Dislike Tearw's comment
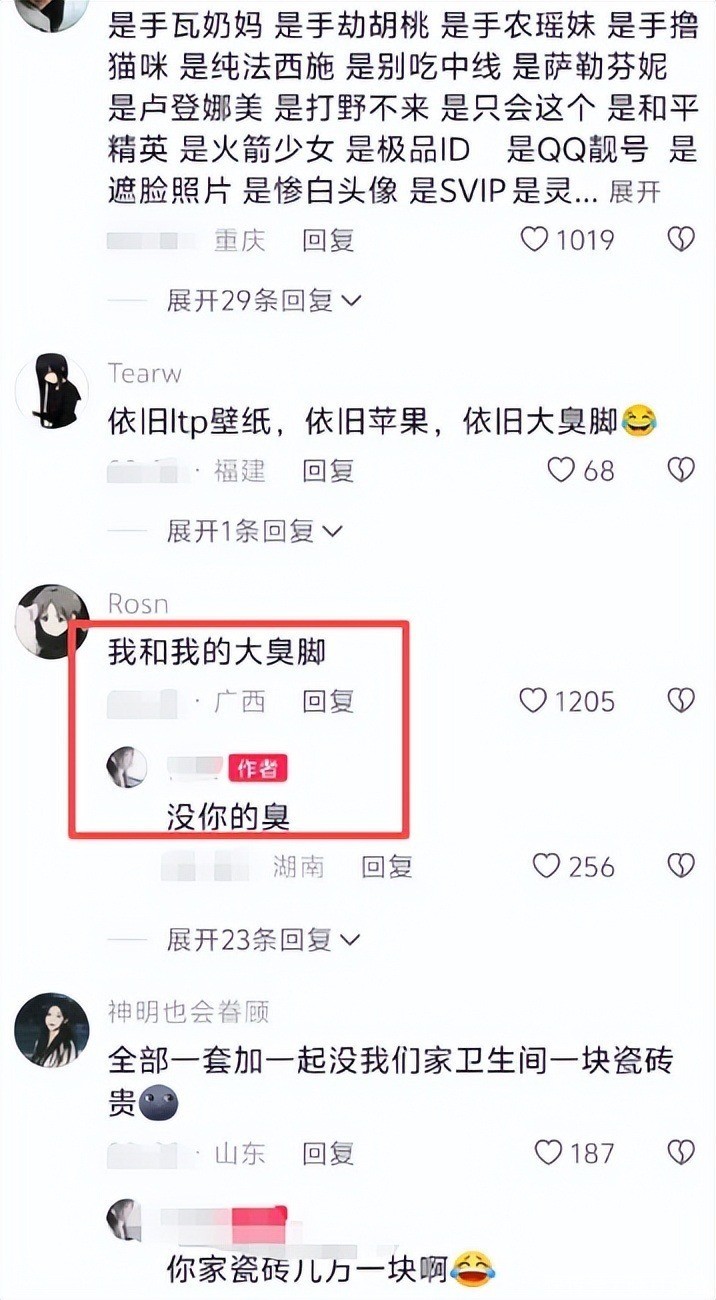The image size is (716, 1300). 681,470
